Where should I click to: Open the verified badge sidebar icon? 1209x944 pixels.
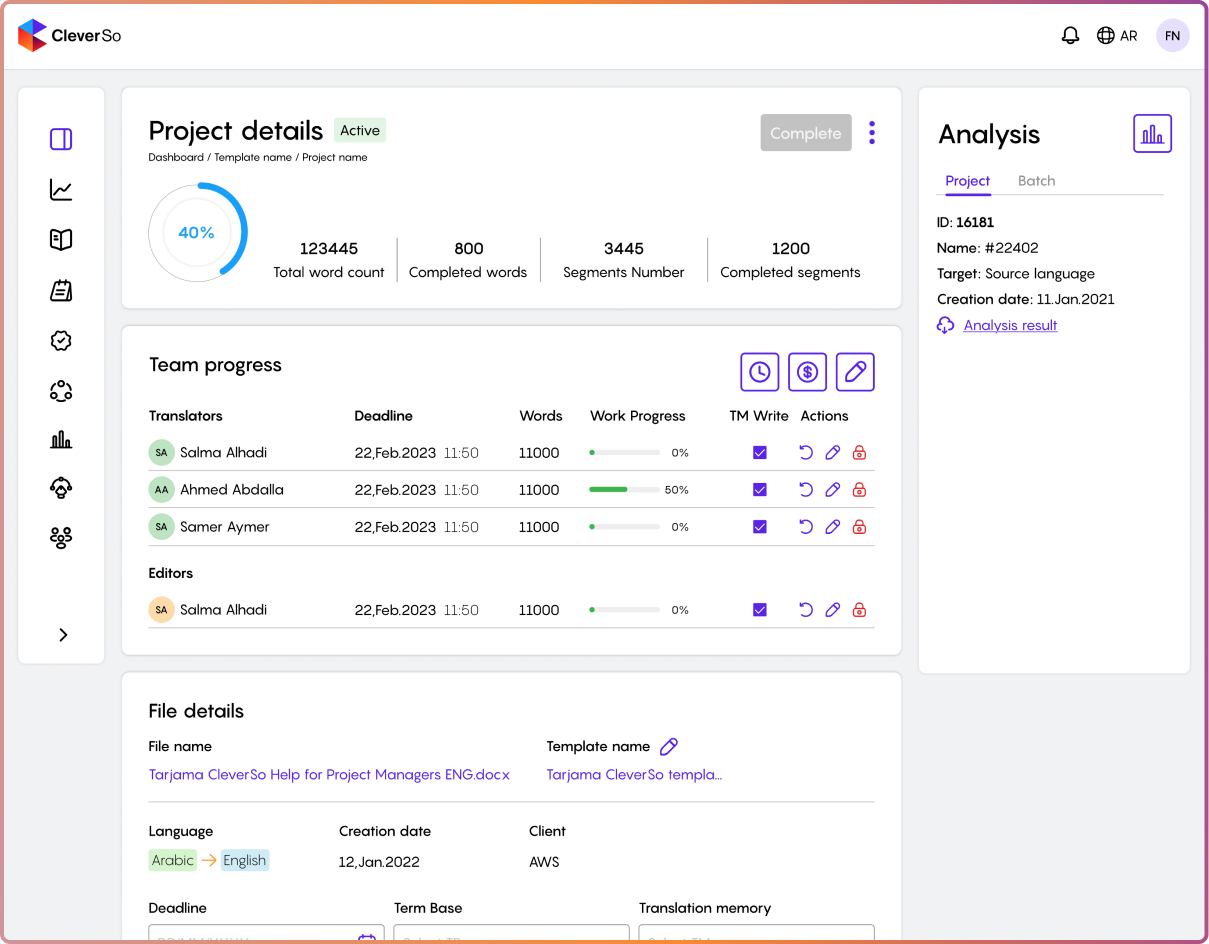[x=61, y=341]
